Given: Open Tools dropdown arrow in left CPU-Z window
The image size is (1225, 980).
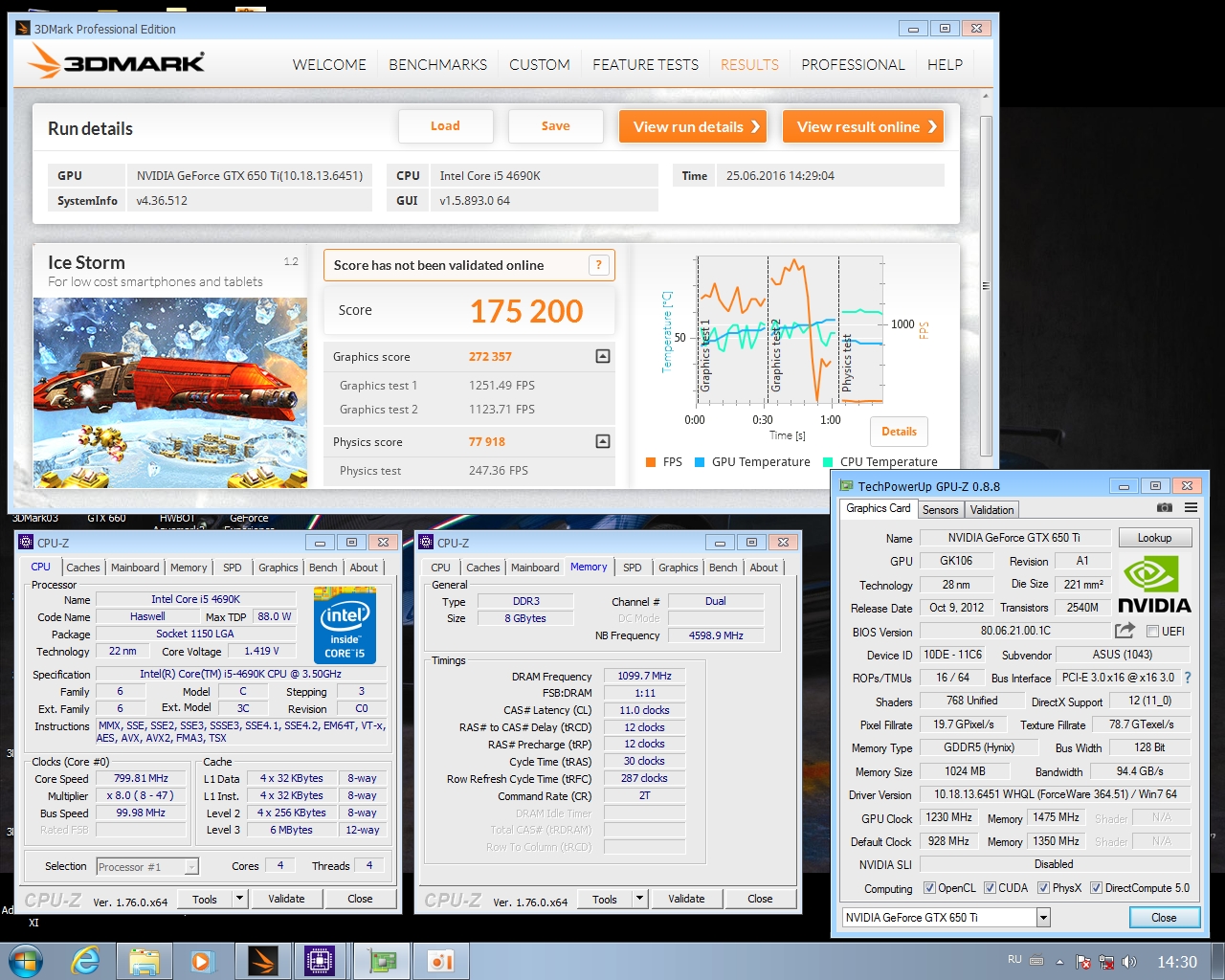Looking at the screenshot, I should (239, 899).
